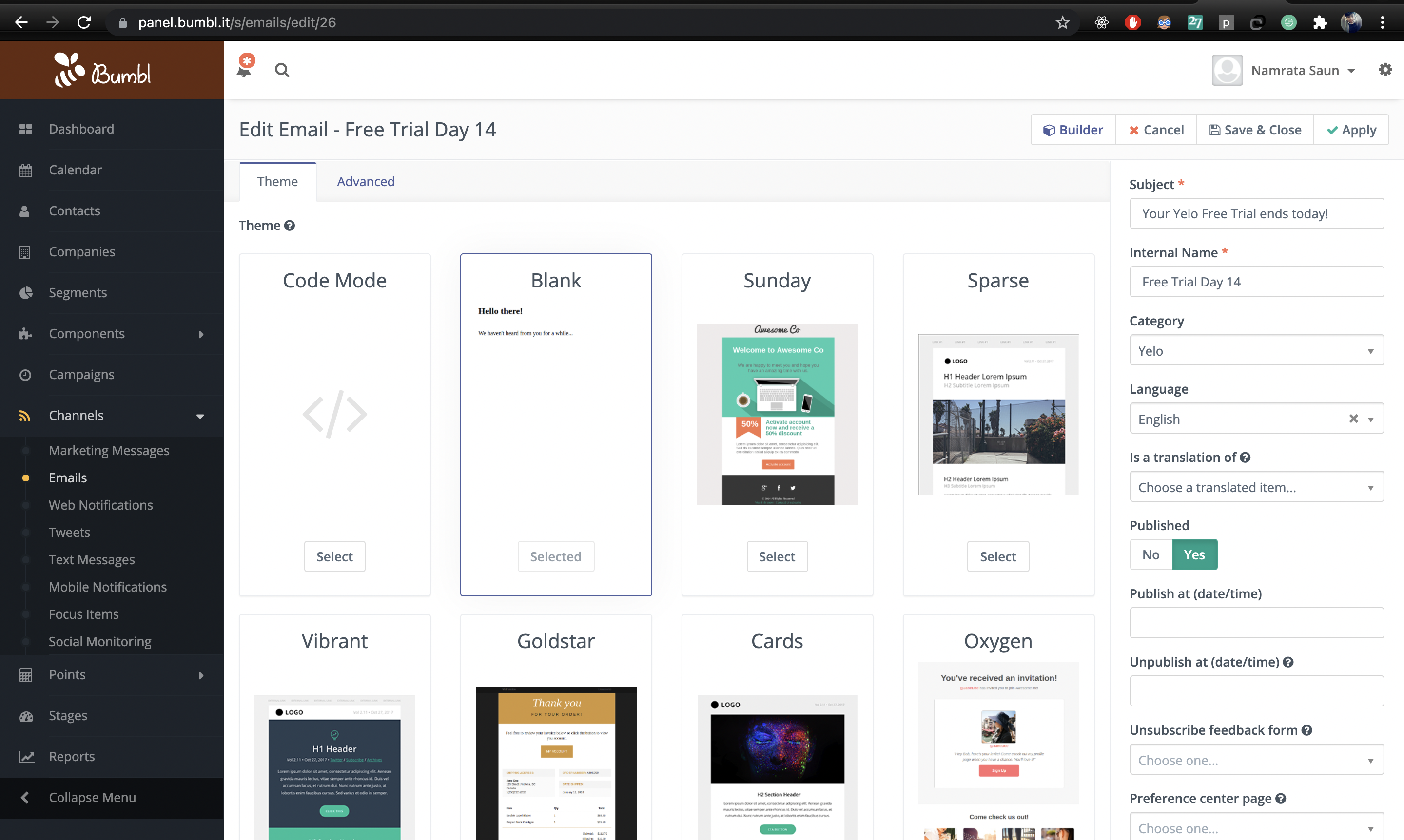Click help icon beside Unsubscribe feedback form

[x=1306, y=730]
